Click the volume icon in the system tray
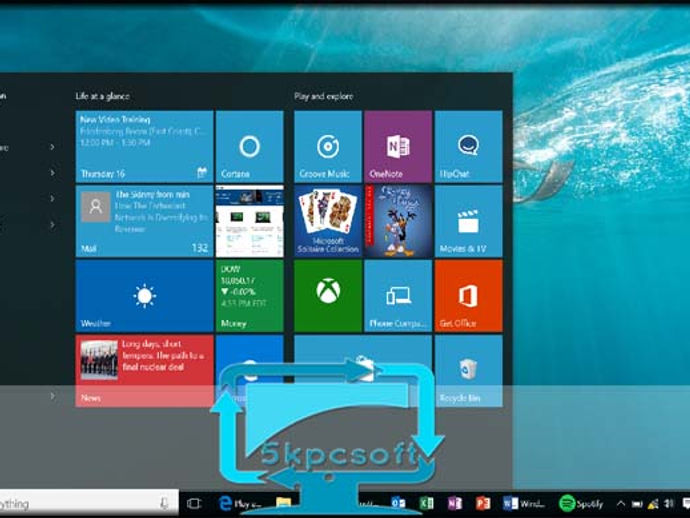The image size is (690, 518). click(669, 503)
